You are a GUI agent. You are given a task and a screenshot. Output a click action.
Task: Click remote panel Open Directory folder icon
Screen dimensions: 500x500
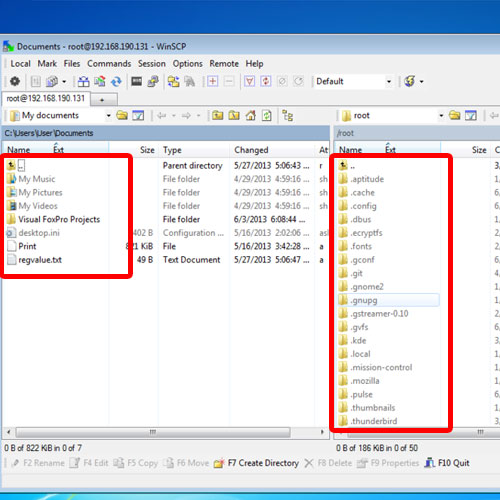click(x=455, y=116)
